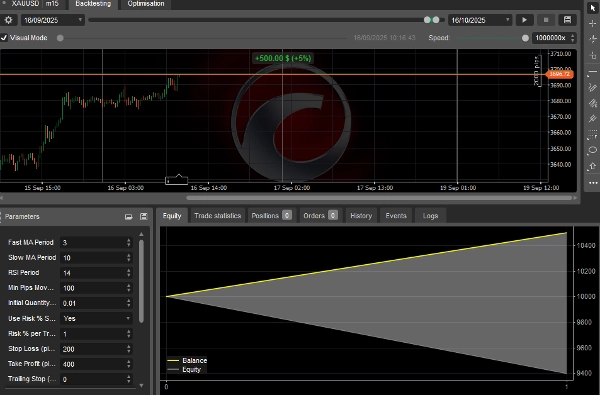The width and height of the screenshot is (600, 395).
Task: Open the Equity tab
Action: pos(172,216)
